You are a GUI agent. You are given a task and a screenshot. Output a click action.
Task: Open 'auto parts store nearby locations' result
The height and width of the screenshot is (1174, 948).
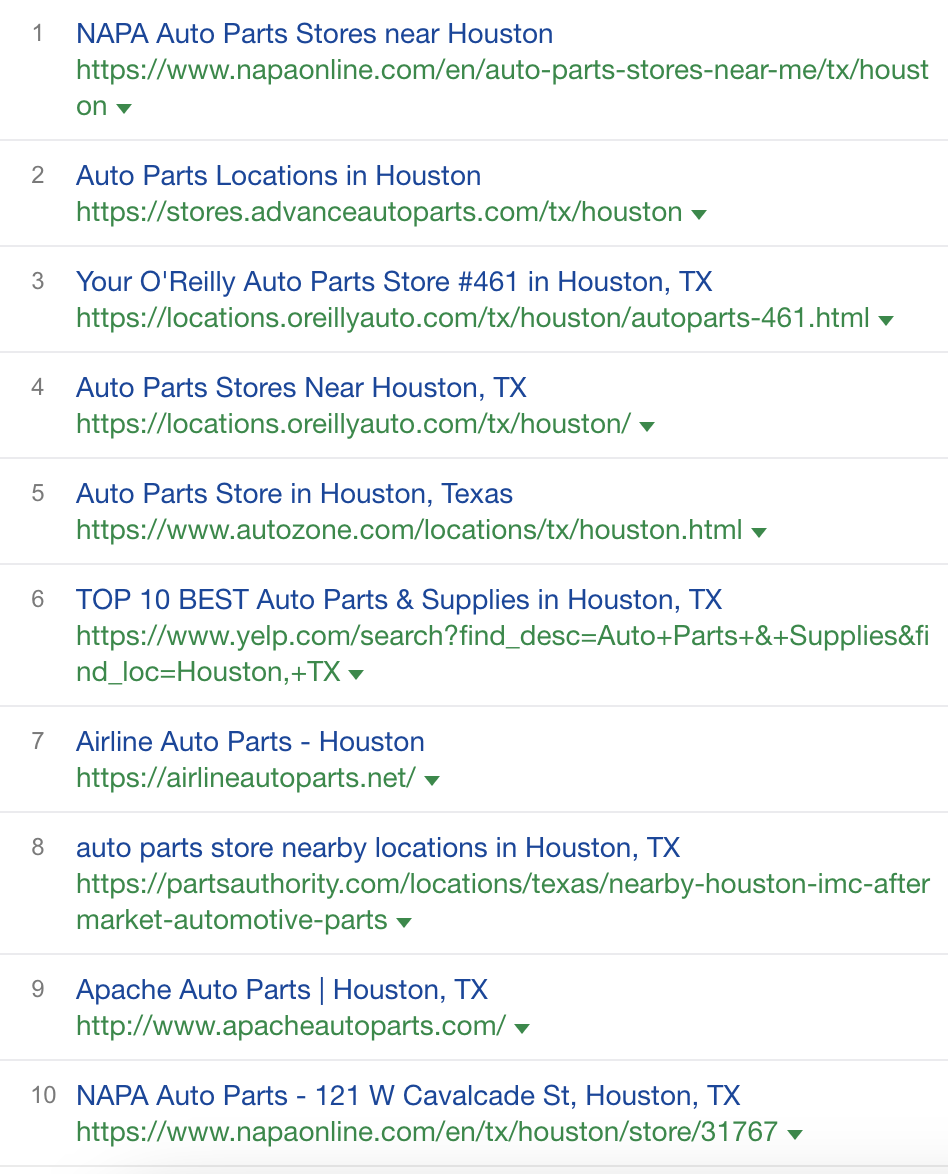pos(378,848)
